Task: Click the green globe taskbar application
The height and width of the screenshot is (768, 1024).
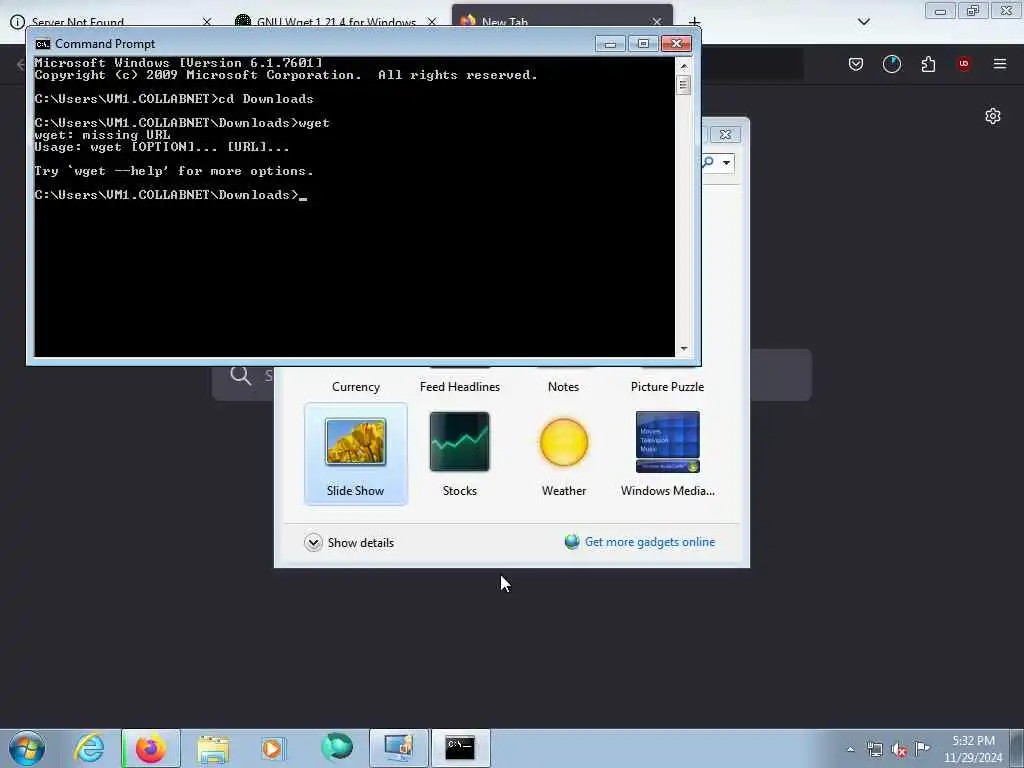Action: pos(337,747)
